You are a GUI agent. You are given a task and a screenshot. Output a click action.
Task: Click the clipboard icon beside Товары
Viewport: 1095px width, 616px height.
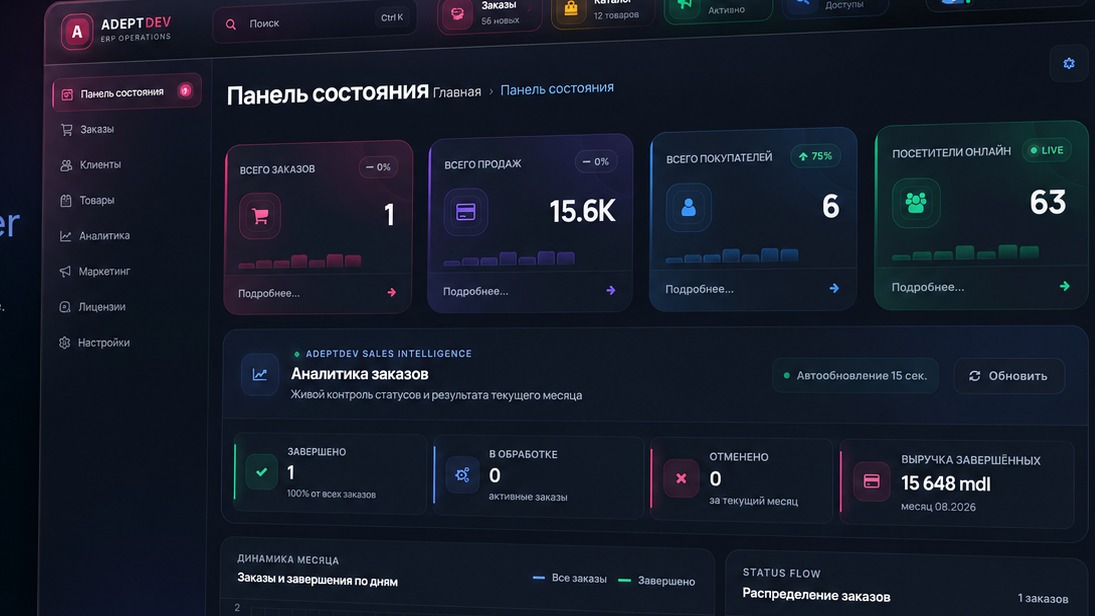(66, 201)
